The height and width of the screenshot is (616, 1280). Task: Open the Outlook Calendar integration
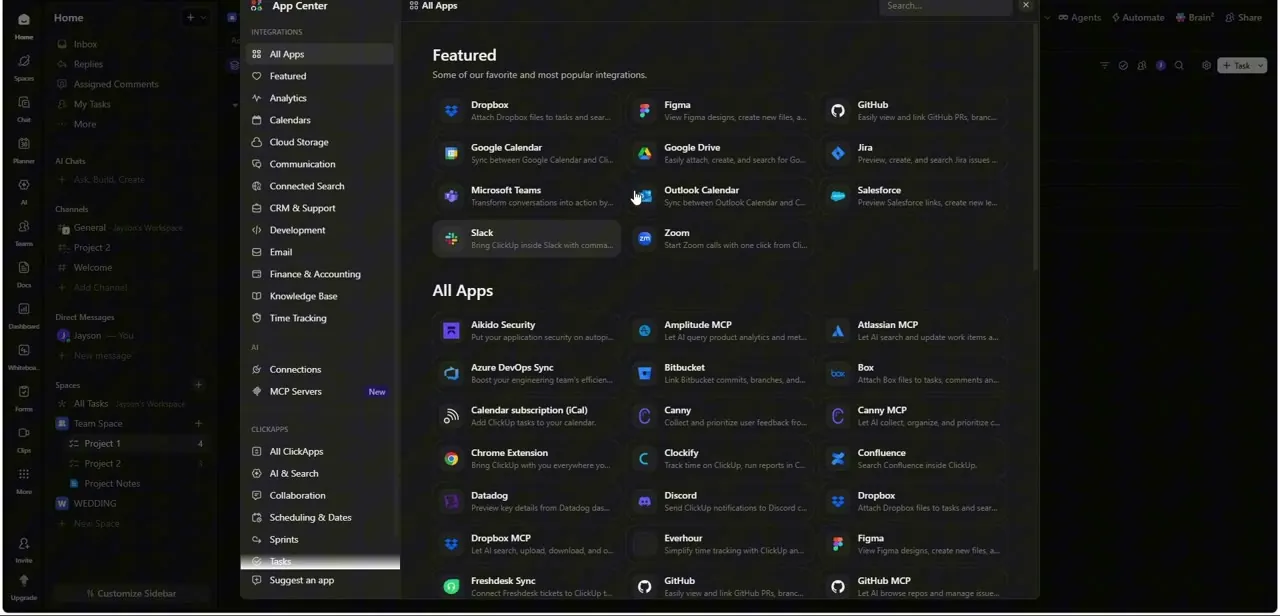720,196
